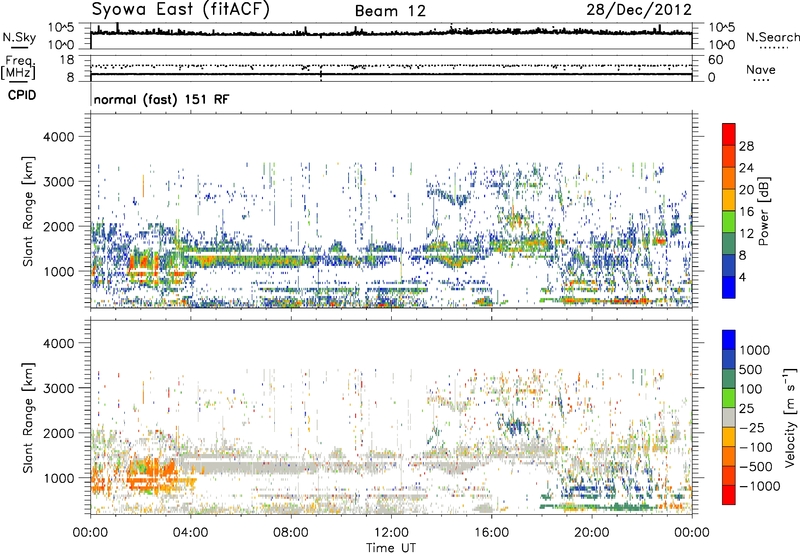This screenshot has height=554, width=800.
Task: Select the 'Beam 12' label
Action: coord(390,11)
